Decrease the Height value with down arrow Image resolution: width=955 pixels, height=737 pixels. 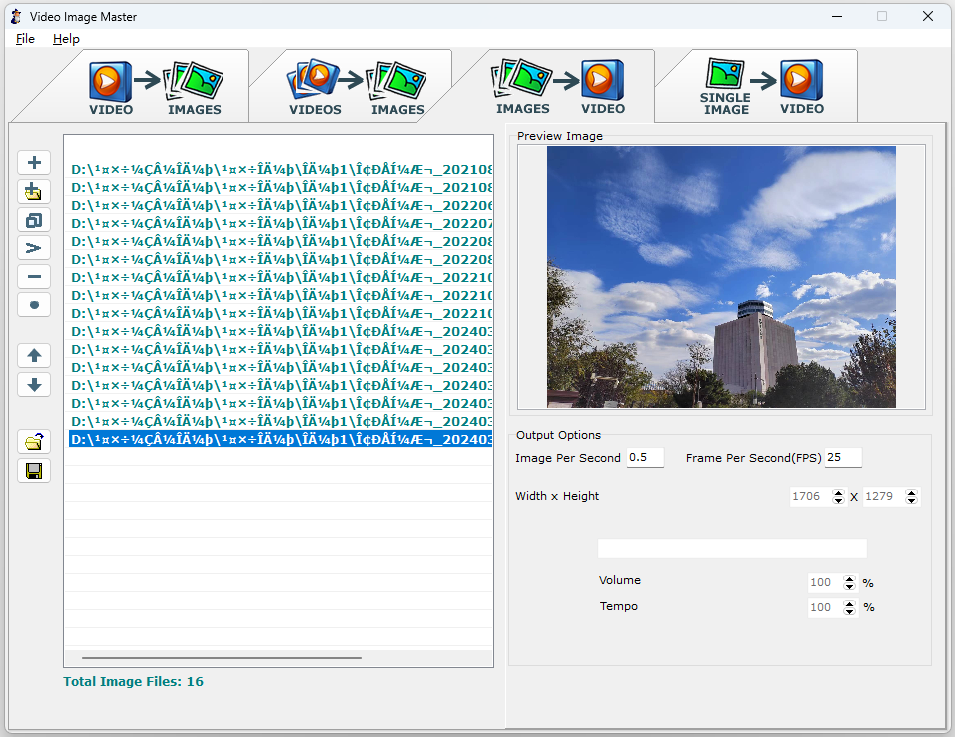911,501
